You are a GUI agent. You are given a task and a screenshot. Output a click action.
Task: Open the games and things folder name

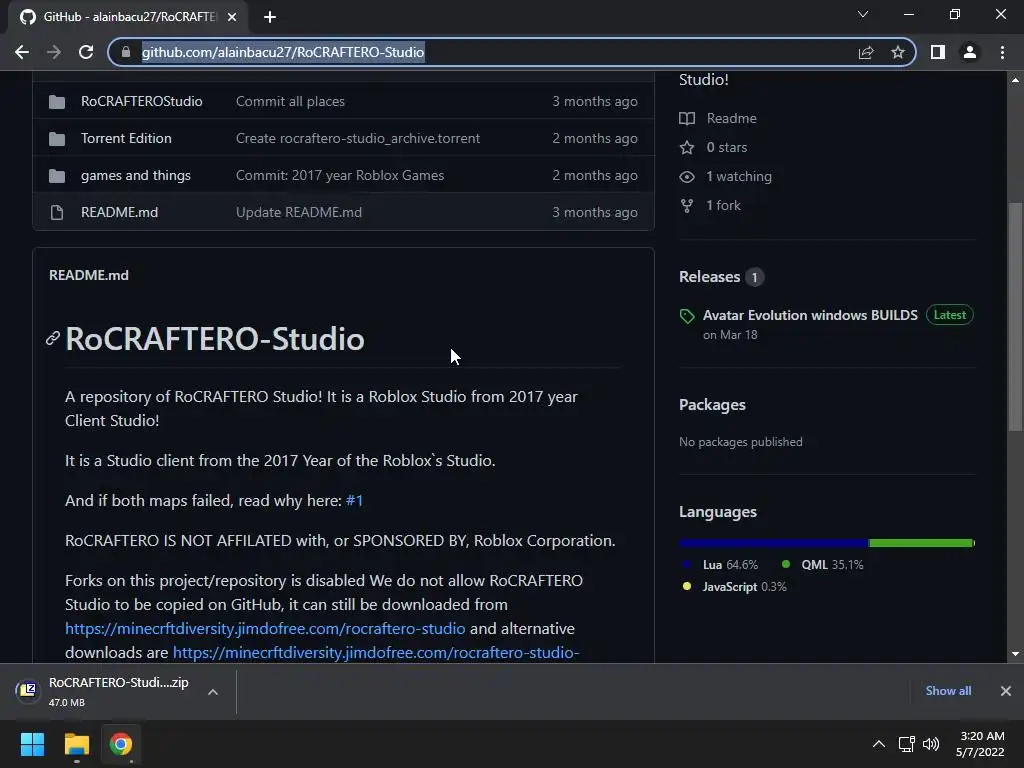tap(136, 175)
